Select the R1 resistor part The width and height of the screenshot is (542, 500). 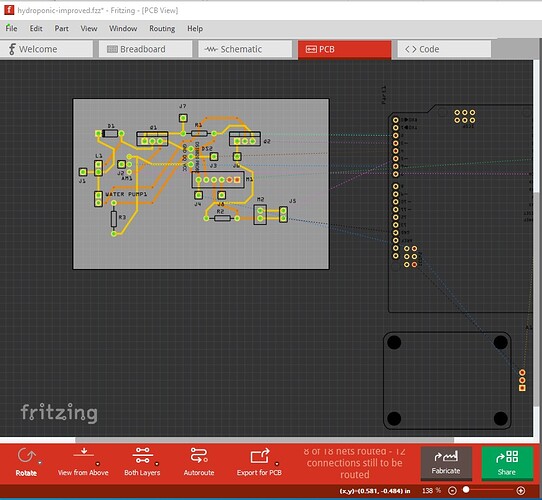199,133
